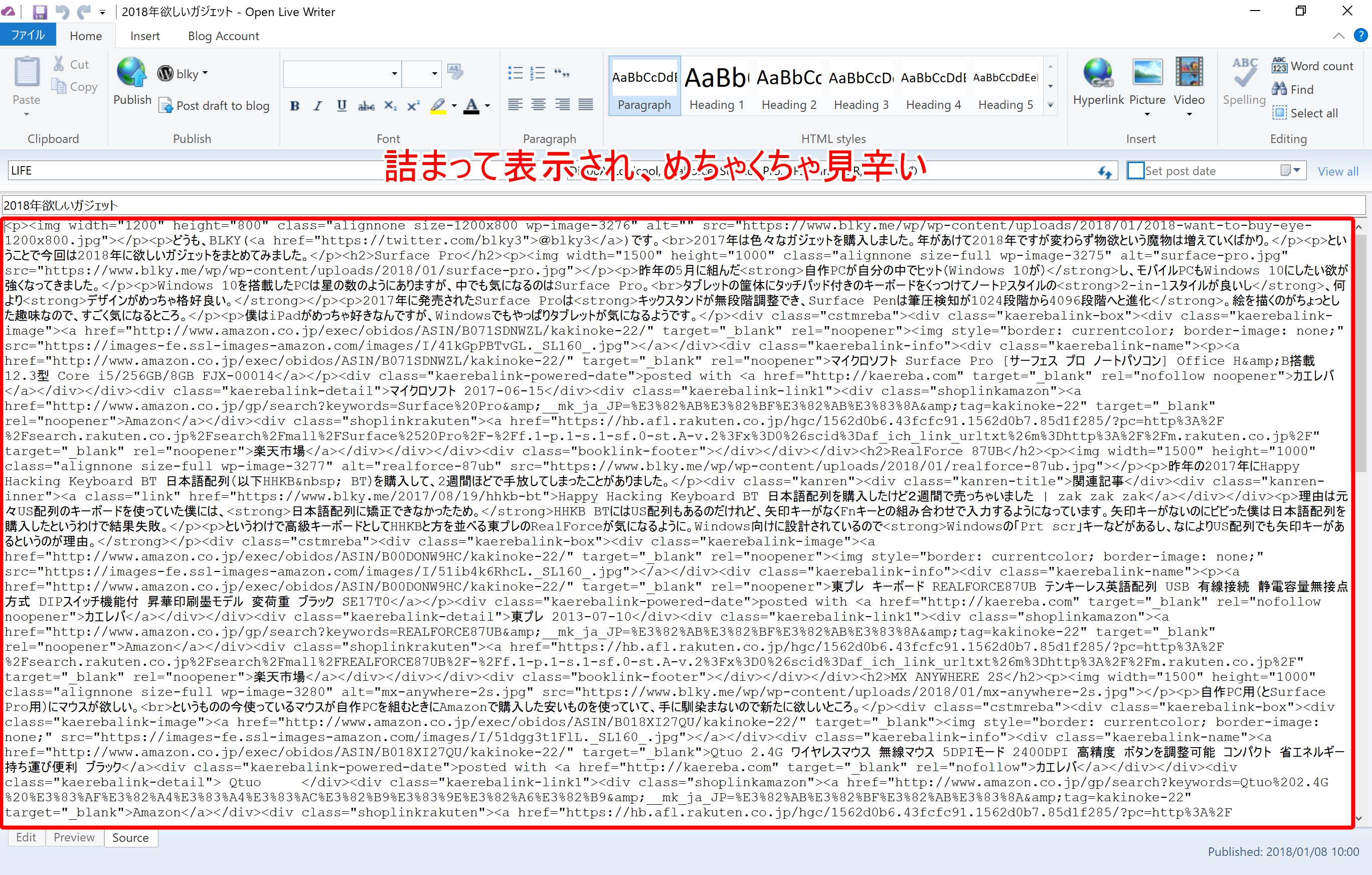This screenshot has width=1372, height=875.
Task: Click the post title field
Action: point(683,205)
